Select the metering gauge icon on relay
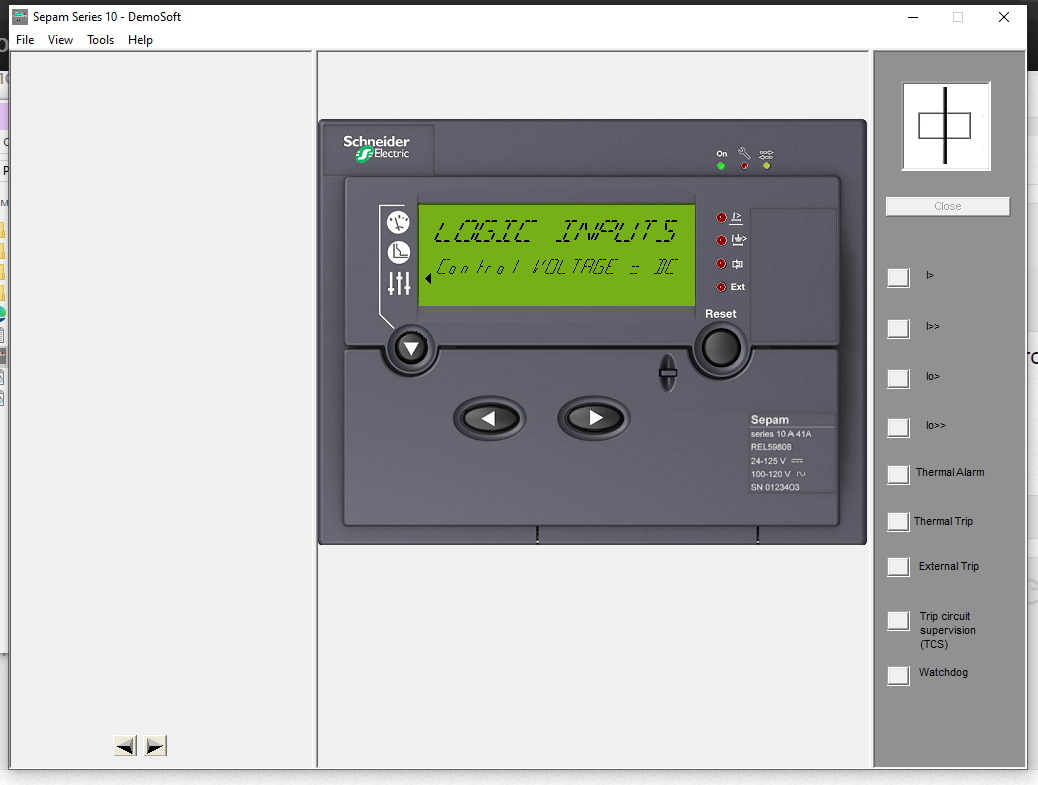1038x785 pixels. (399, 222)
